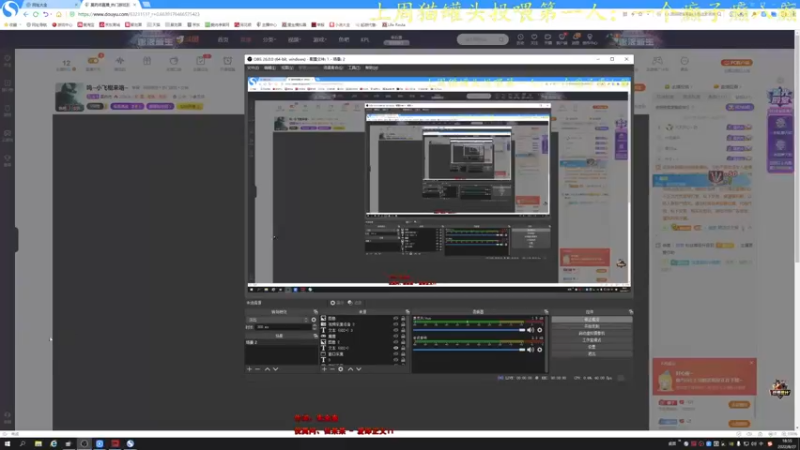800x450 pixels.
Task: Open the follow heart icon in the Douyu header
Action: [x=534, y=39]
